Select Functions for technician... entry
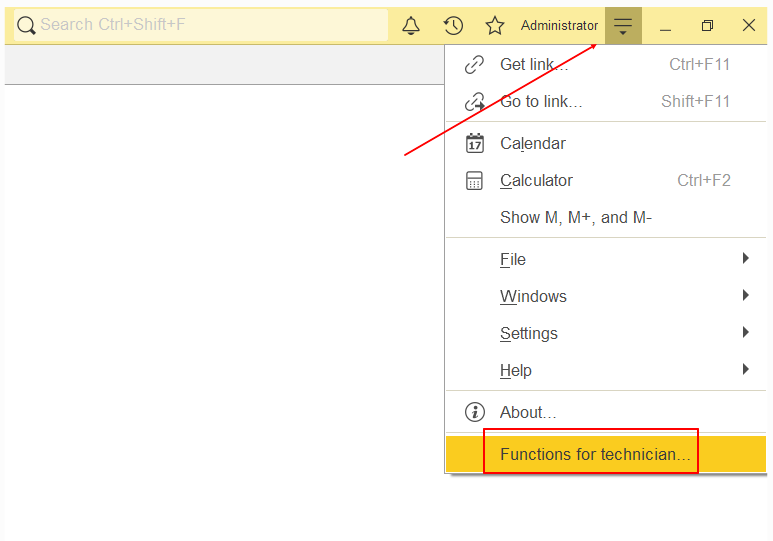The width and height of the screenshot is (773, 541). [x=606, y=454]
